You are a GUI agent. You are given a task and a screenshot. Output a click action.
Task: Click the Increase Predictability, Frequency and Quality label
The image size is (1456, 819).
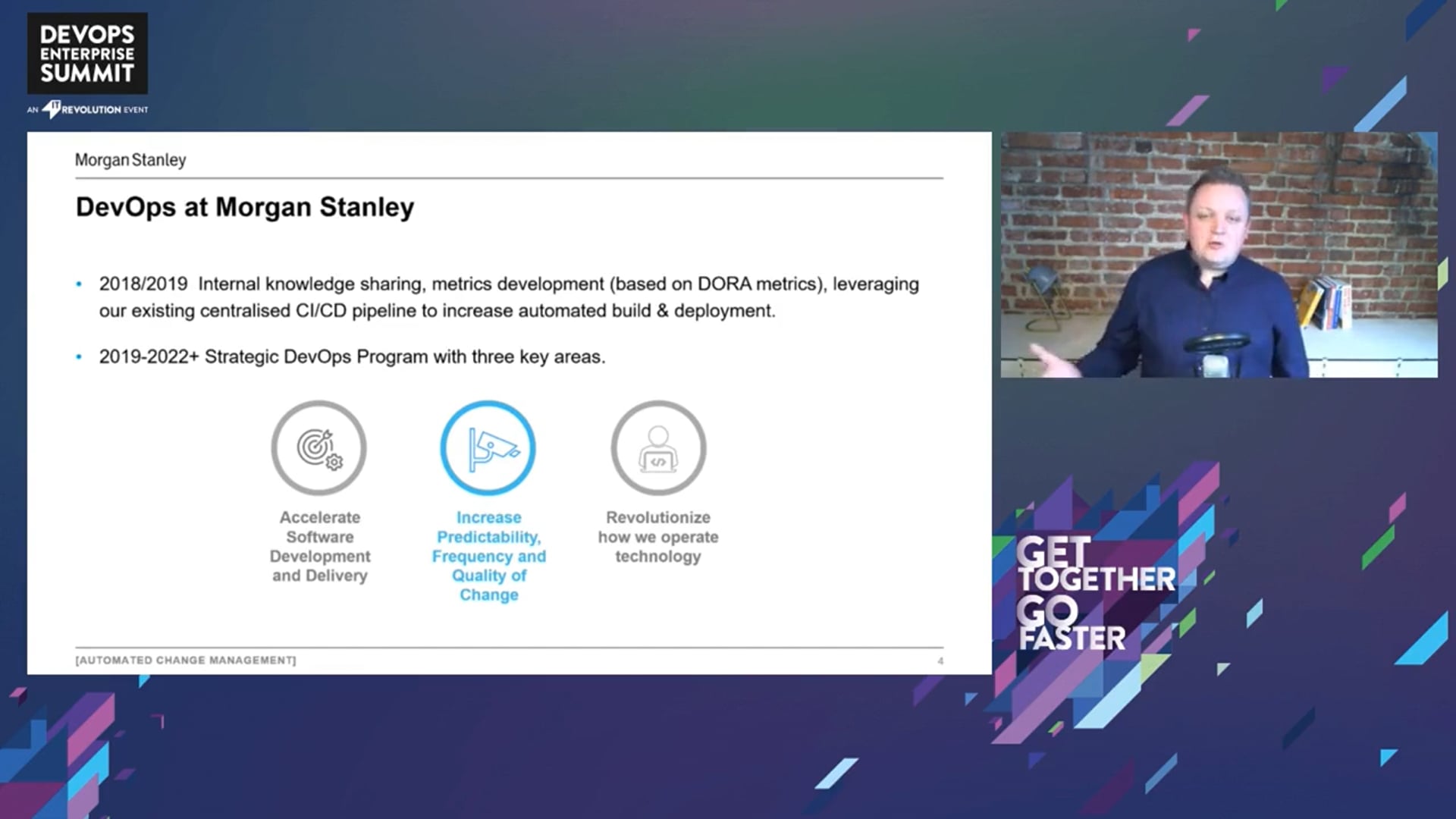(x=489, y=556)
